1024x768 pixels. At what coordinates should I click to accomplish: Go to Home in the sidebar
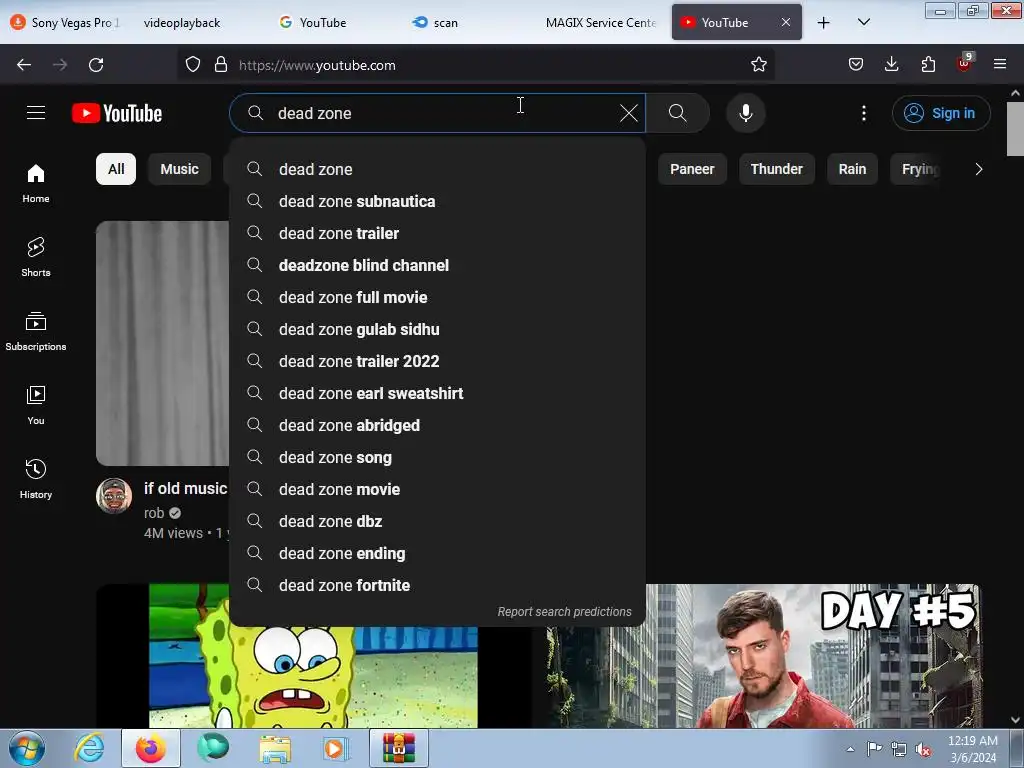click(36, 184)
